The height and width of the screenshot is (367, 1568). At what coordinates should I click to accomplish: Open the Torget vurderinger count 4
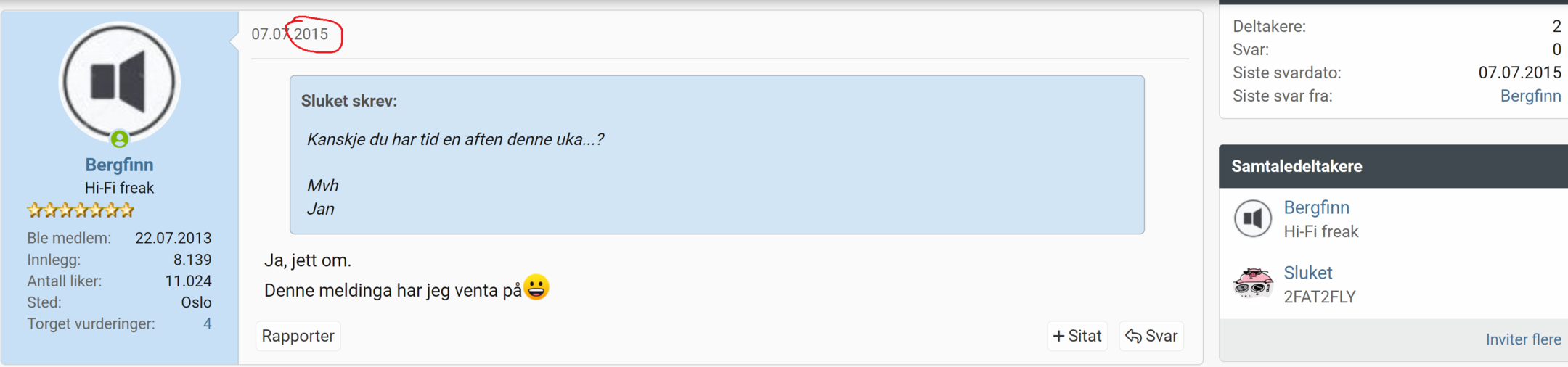pos(208,323)
